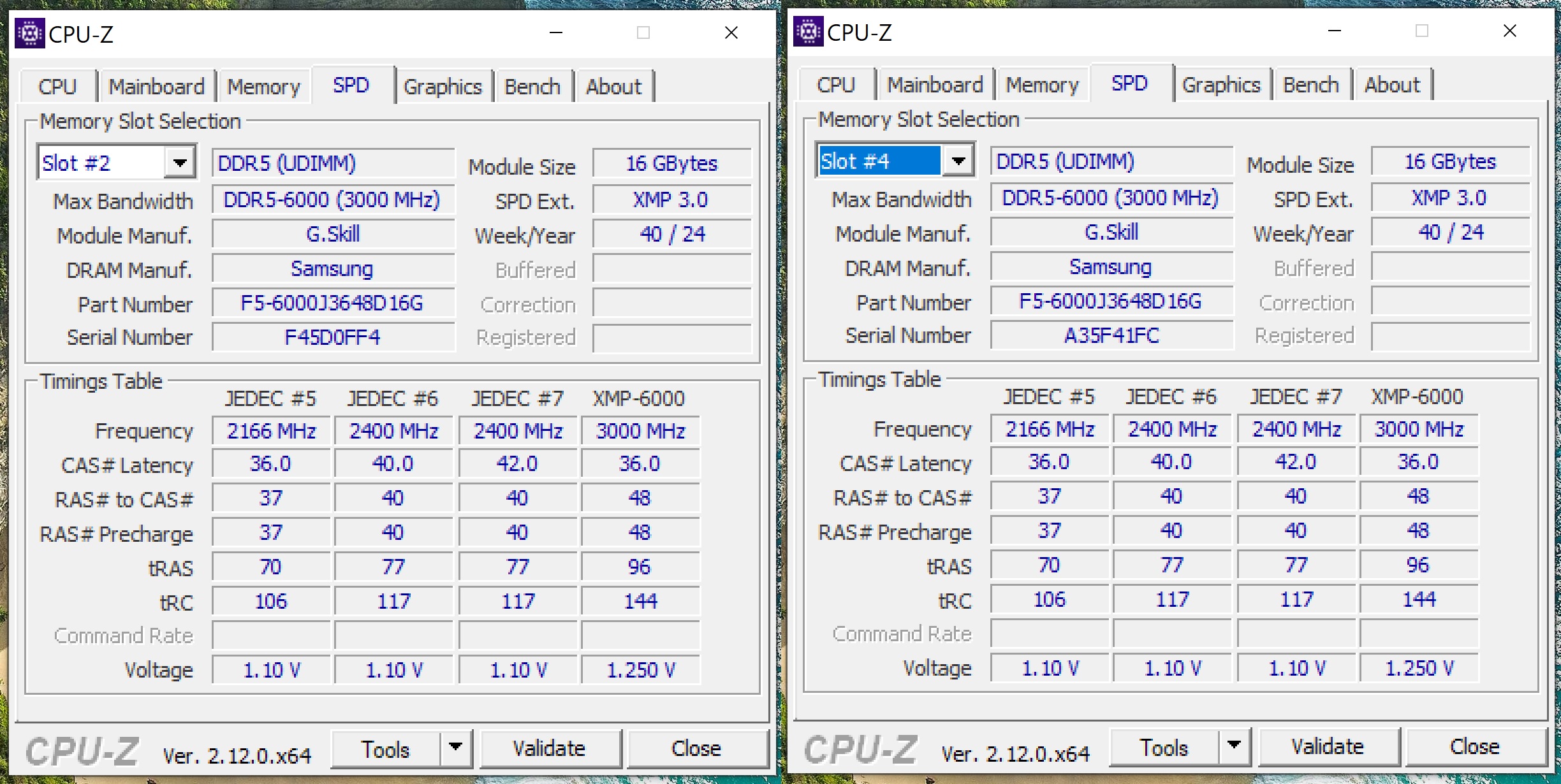
Task: Click XMP-6000 voltage 1.250 V in right window
Action: [1419, 668]
